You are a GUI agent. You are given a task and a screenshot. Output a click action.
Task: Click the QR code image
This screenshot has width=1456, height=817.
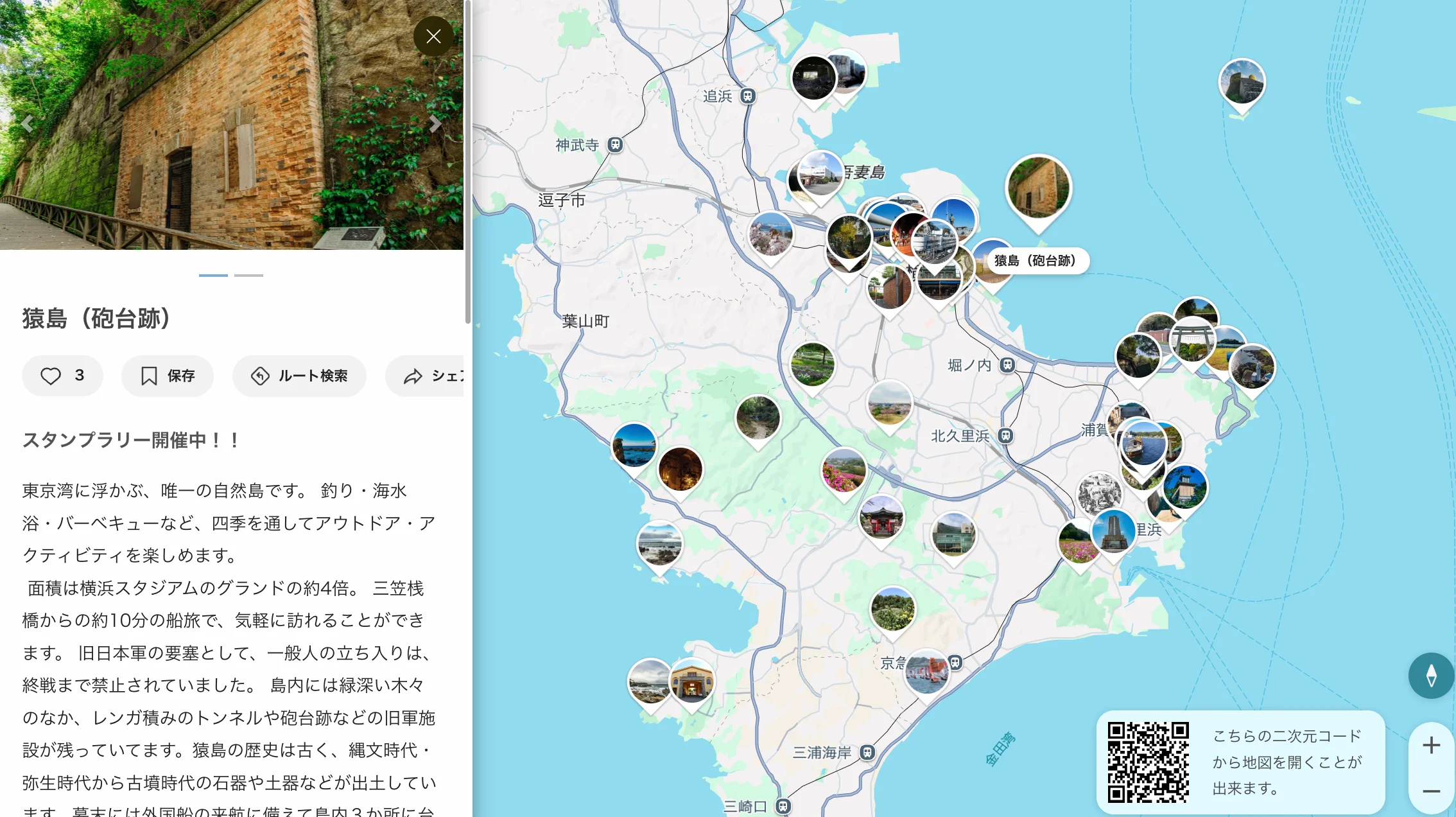pyautogui.click(x=1148, y=762)
